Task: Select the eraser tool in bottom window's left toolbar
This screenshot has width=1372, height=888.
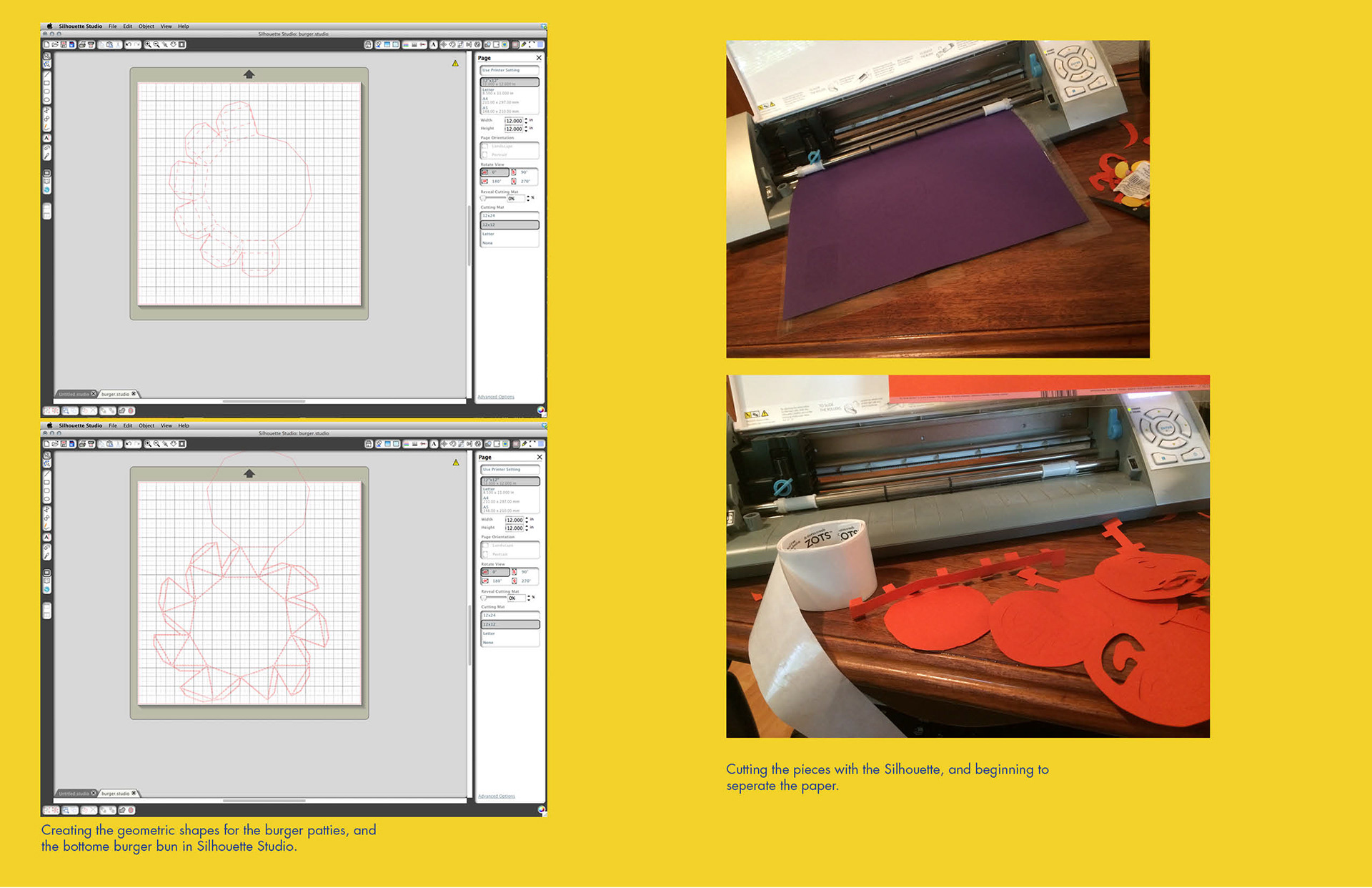Action: pos(47,546)
